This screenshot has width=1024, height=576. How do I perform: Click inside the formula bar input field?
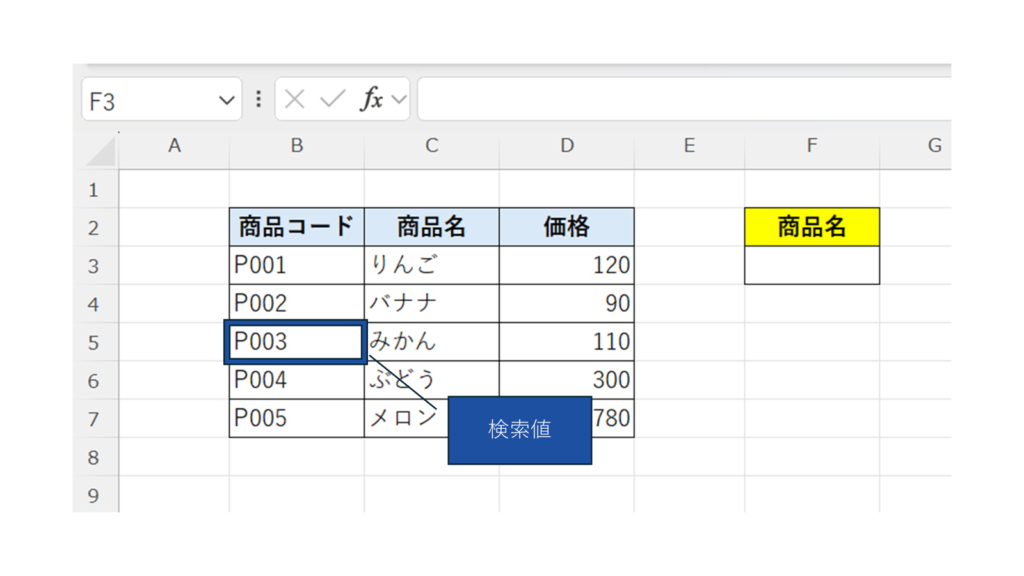[680, 99]
